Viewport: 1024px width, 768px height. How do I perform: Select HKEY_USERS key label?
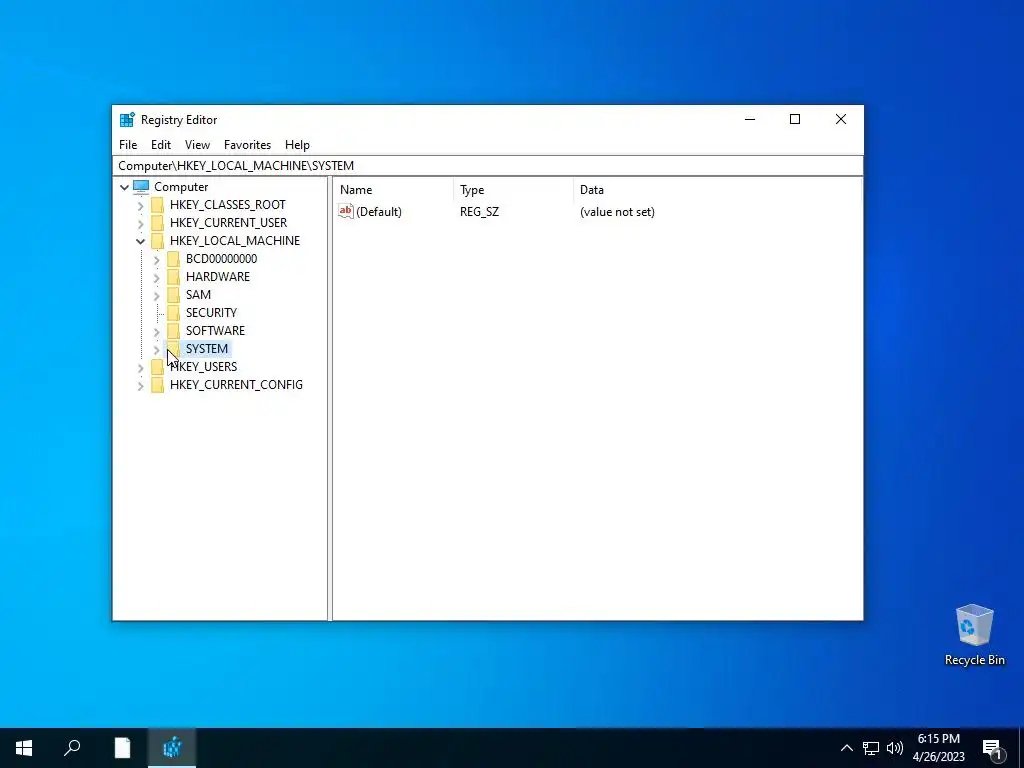click(203, 367)
